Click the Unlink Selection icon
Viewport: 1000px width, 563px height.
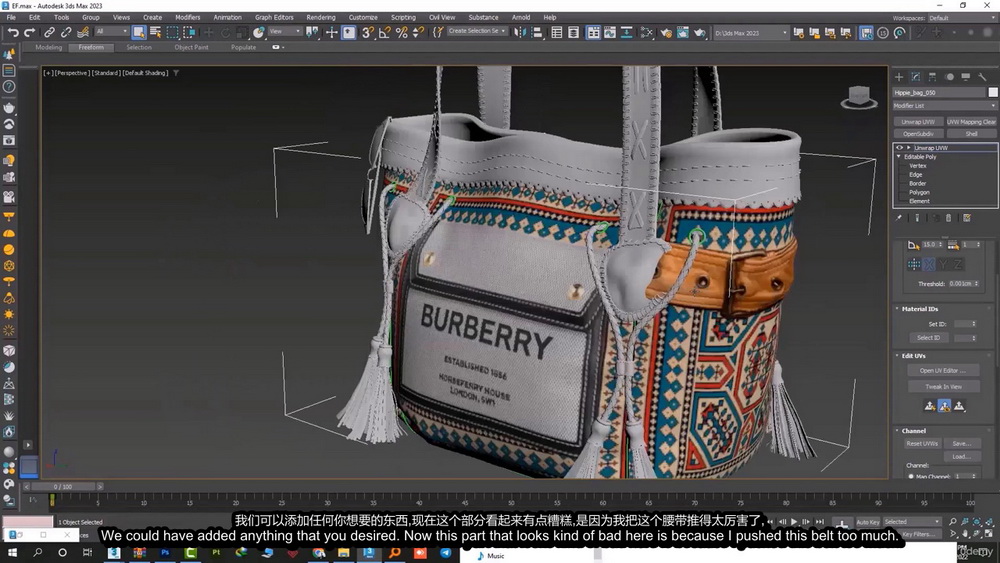[66, 32]
